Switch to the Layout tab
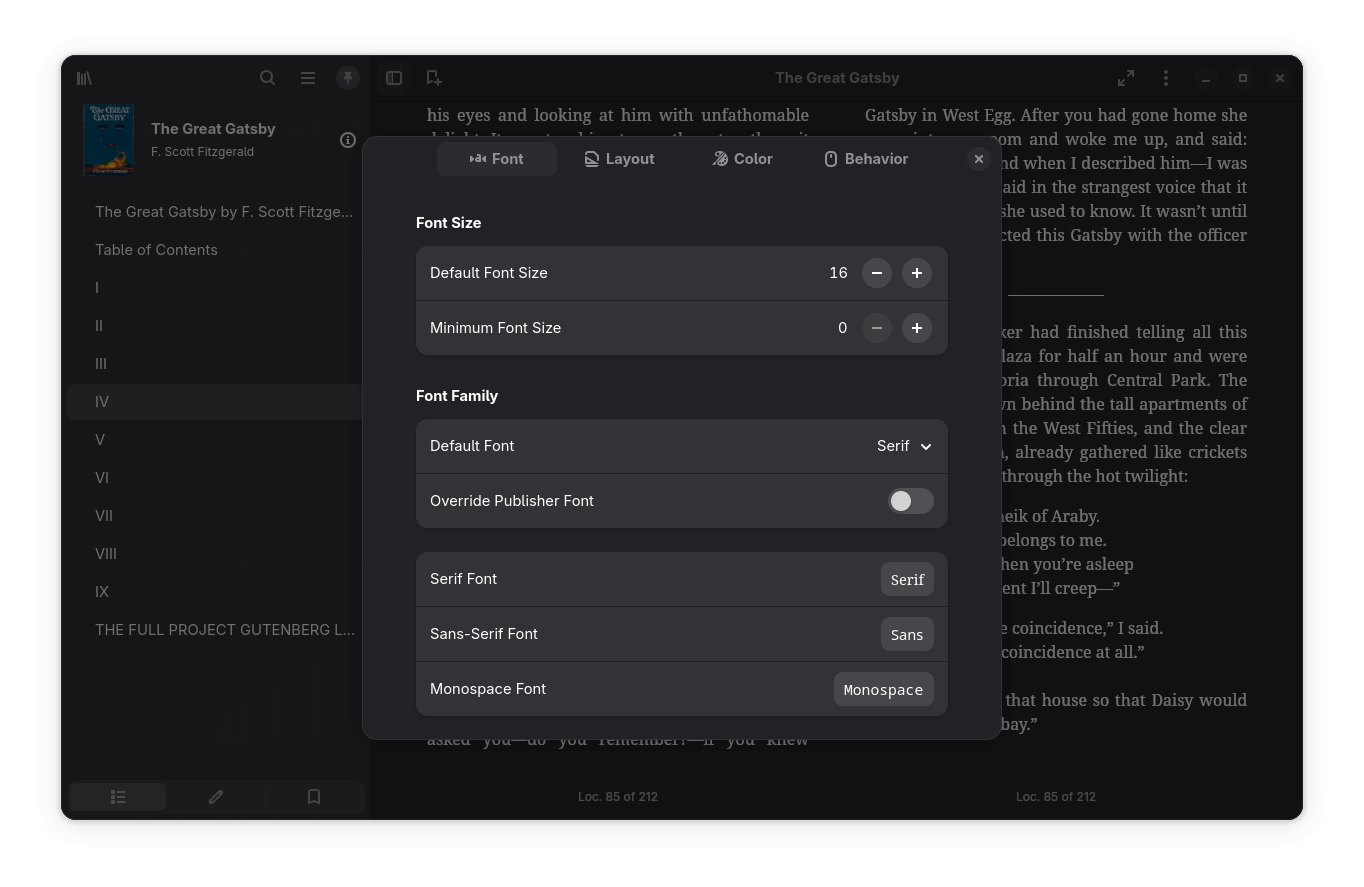 point(619,159)
